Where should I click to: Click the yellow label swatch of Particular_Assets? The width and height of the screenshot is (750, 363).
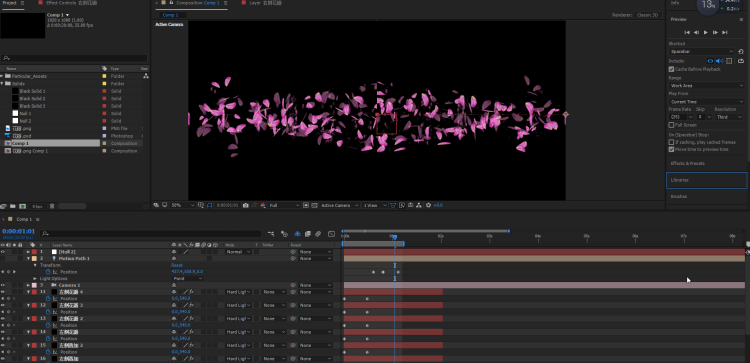coord(104,76)
